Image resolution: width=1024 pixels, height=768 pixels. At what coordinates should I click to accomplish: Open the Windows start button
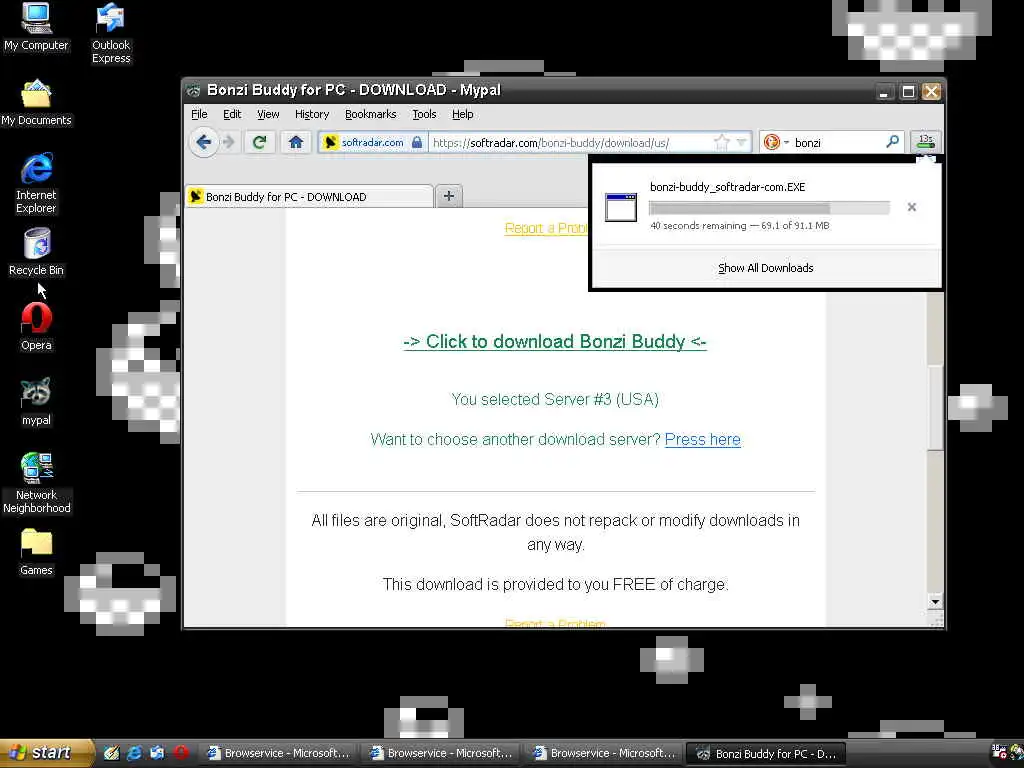(x=46, y=752)
